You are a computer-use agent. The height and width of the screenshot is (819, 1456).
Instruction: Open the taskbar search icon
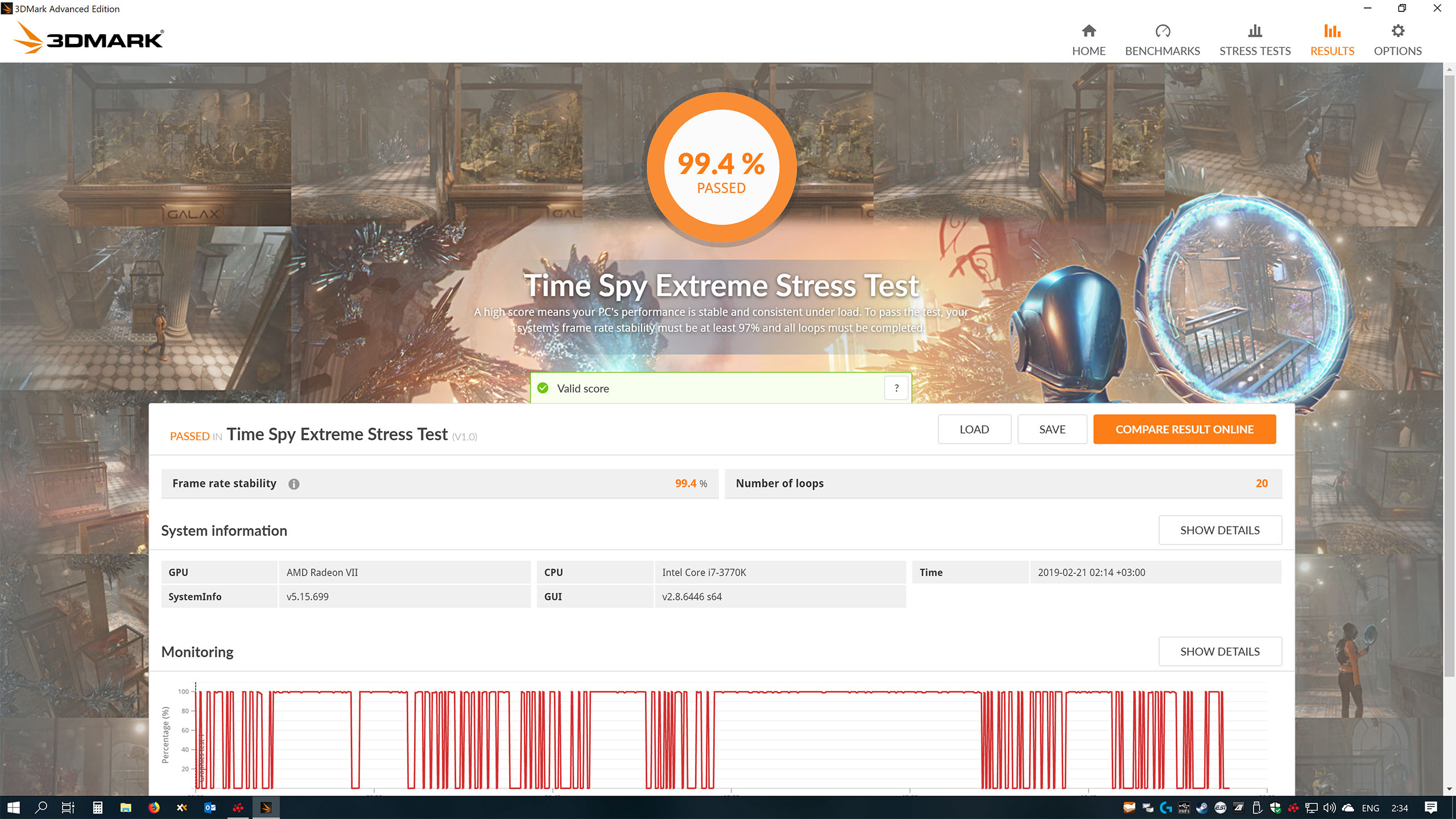point(41,808)
